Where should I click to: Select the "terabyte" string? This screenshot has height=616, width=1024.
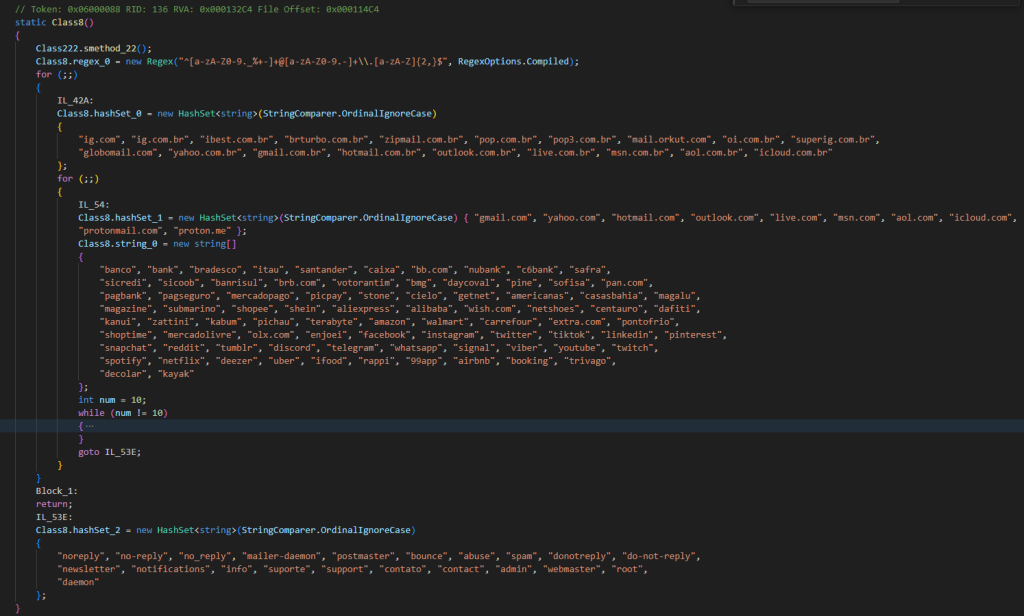click(x=332, y=322)
